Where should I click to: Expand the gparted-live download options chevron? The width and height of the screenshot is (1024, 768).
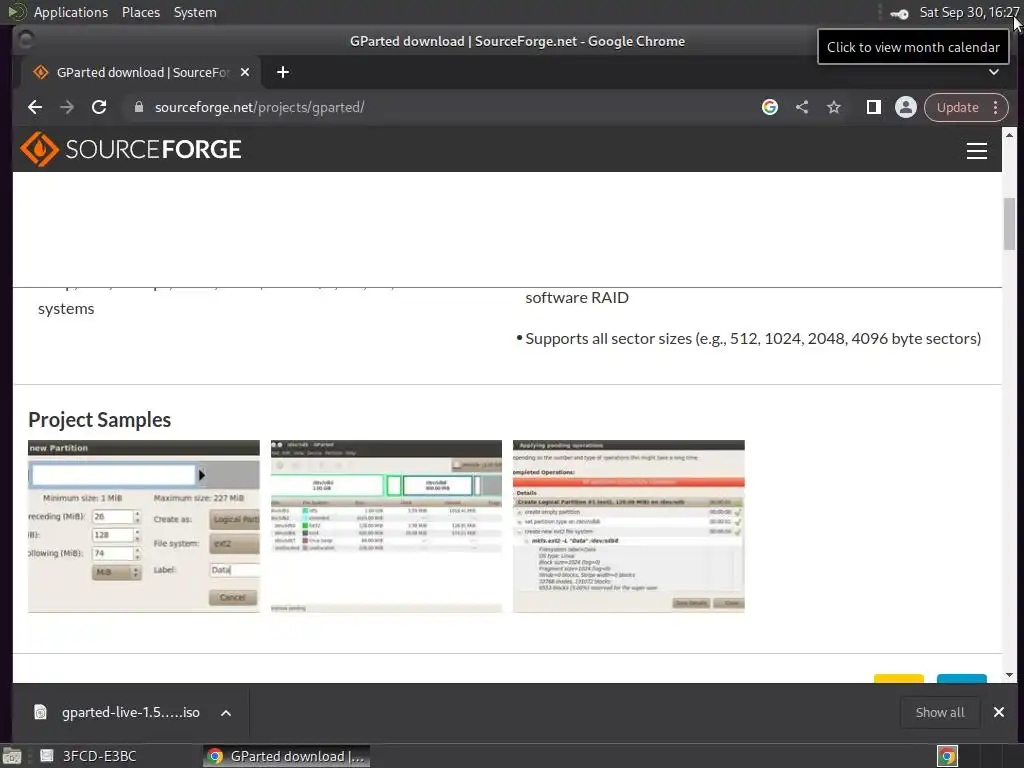click(x=226, y=713)
